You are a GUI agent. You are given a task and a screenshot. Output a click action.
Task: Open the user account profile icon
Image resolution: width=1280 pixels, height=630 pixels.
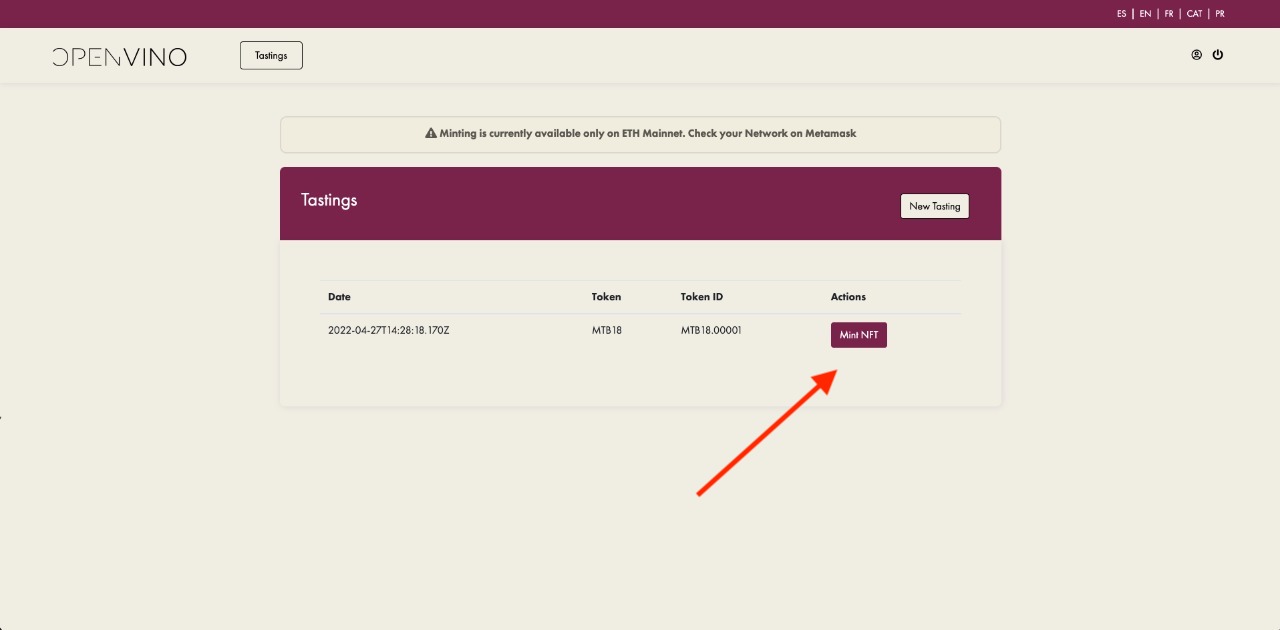(x=1196, y=55)
